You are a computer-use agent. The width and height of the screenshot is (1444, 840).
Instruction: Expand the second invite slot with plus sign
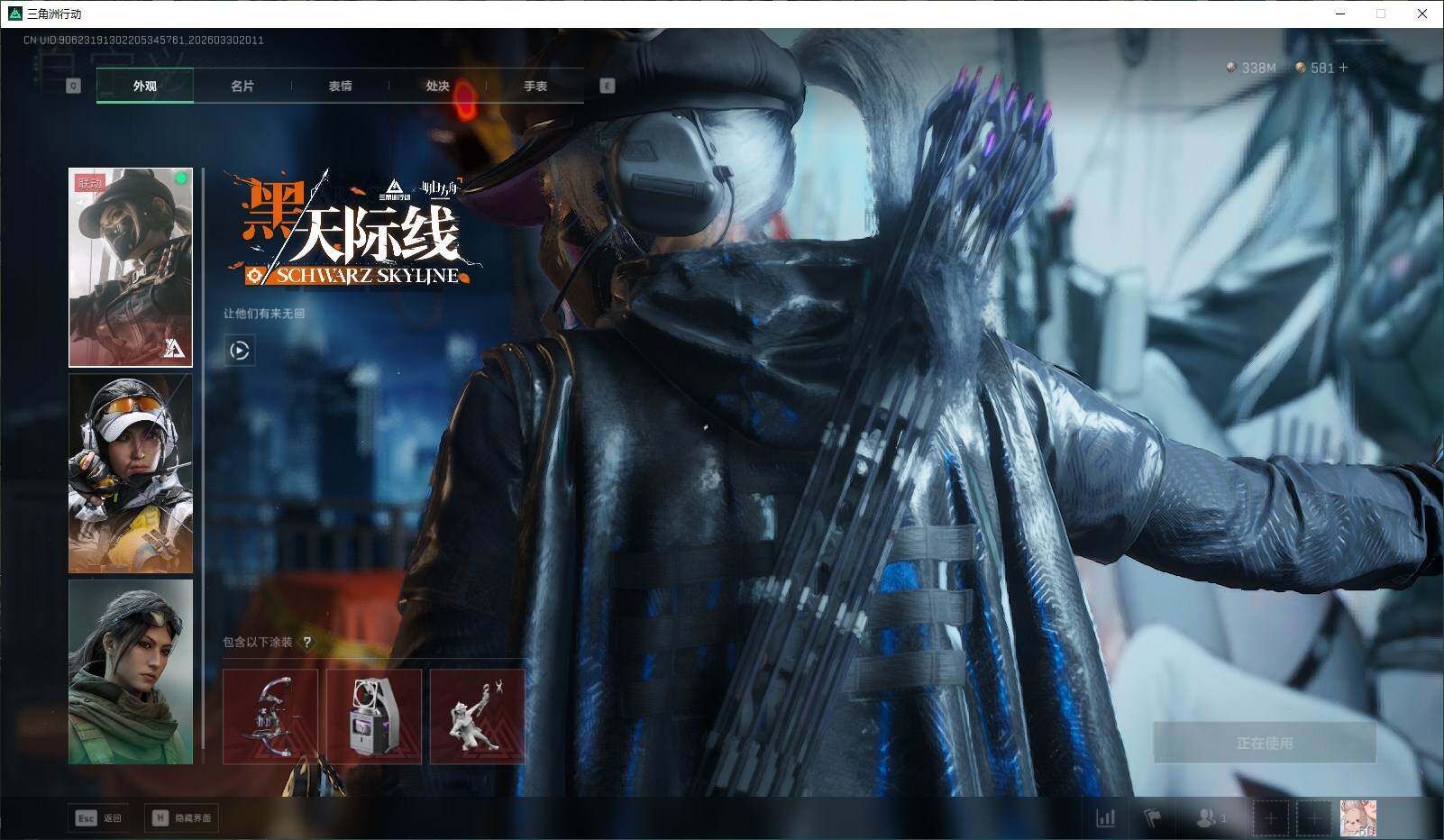pos(1316,817)
